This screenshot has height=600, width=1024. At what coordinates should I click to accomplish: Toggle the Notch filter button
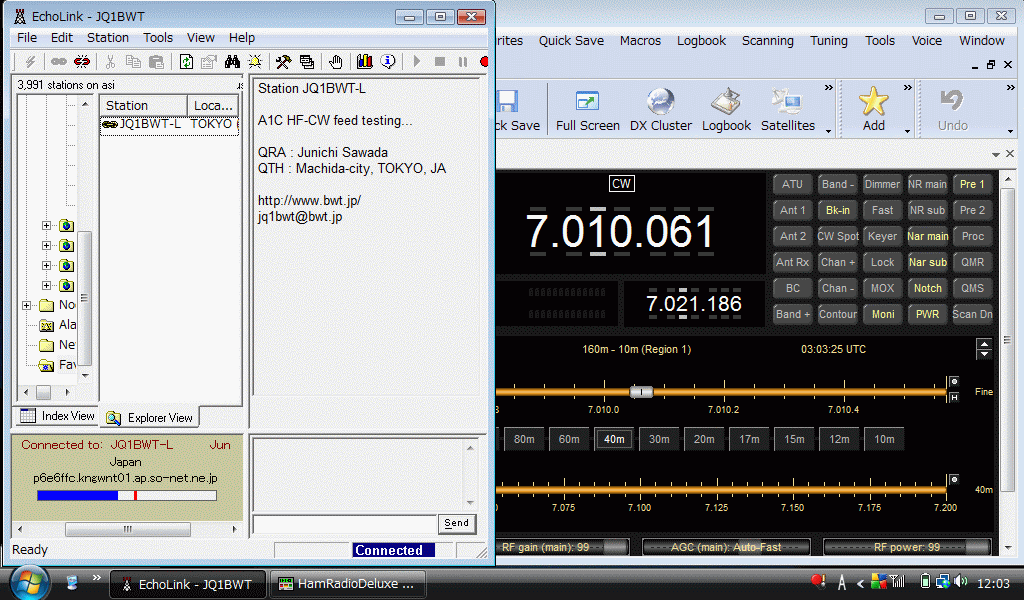[927, 288]
